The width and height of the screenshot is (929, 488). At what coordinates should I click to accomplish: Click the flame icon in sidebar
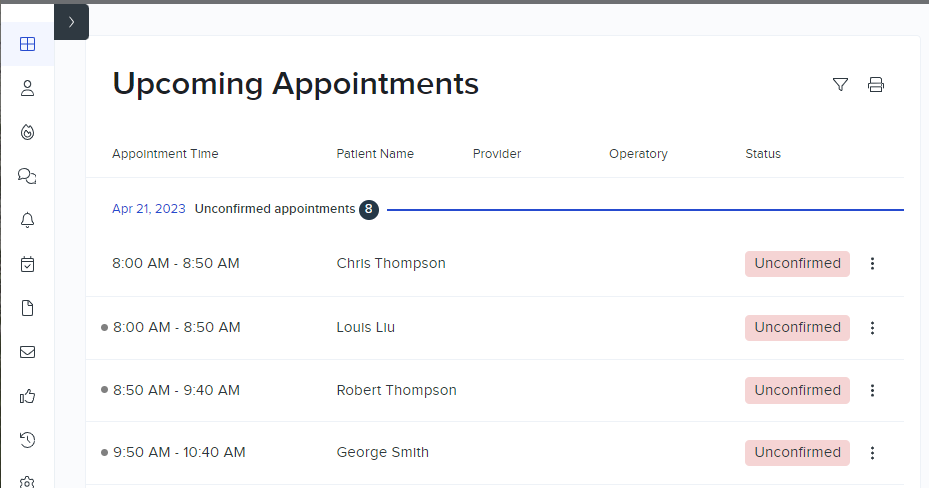tap(28, 132)
